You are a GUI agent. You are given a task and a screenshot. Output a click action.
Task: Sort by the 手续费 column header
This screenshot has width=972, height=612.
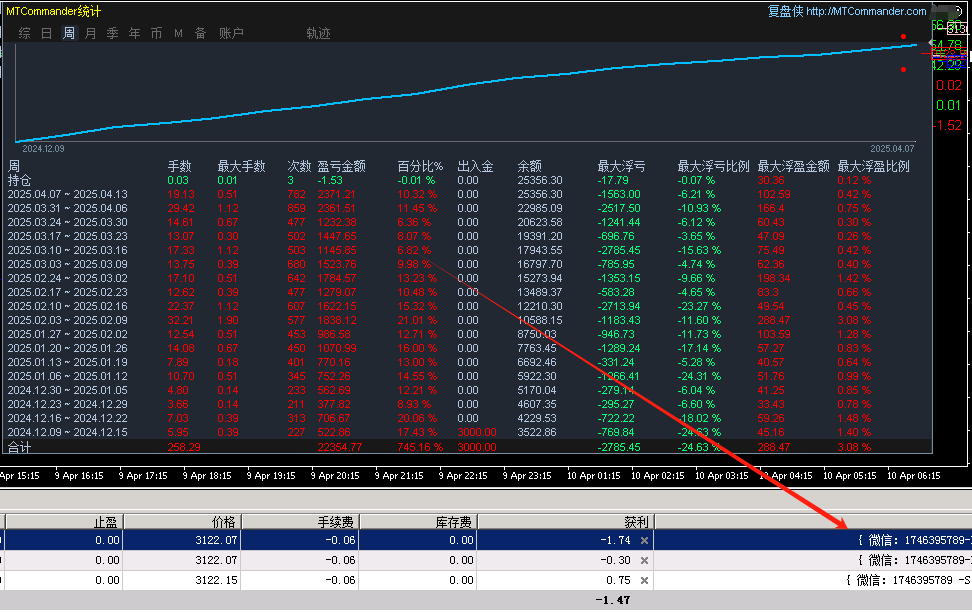pyautogui.click(x=300, y=522)
